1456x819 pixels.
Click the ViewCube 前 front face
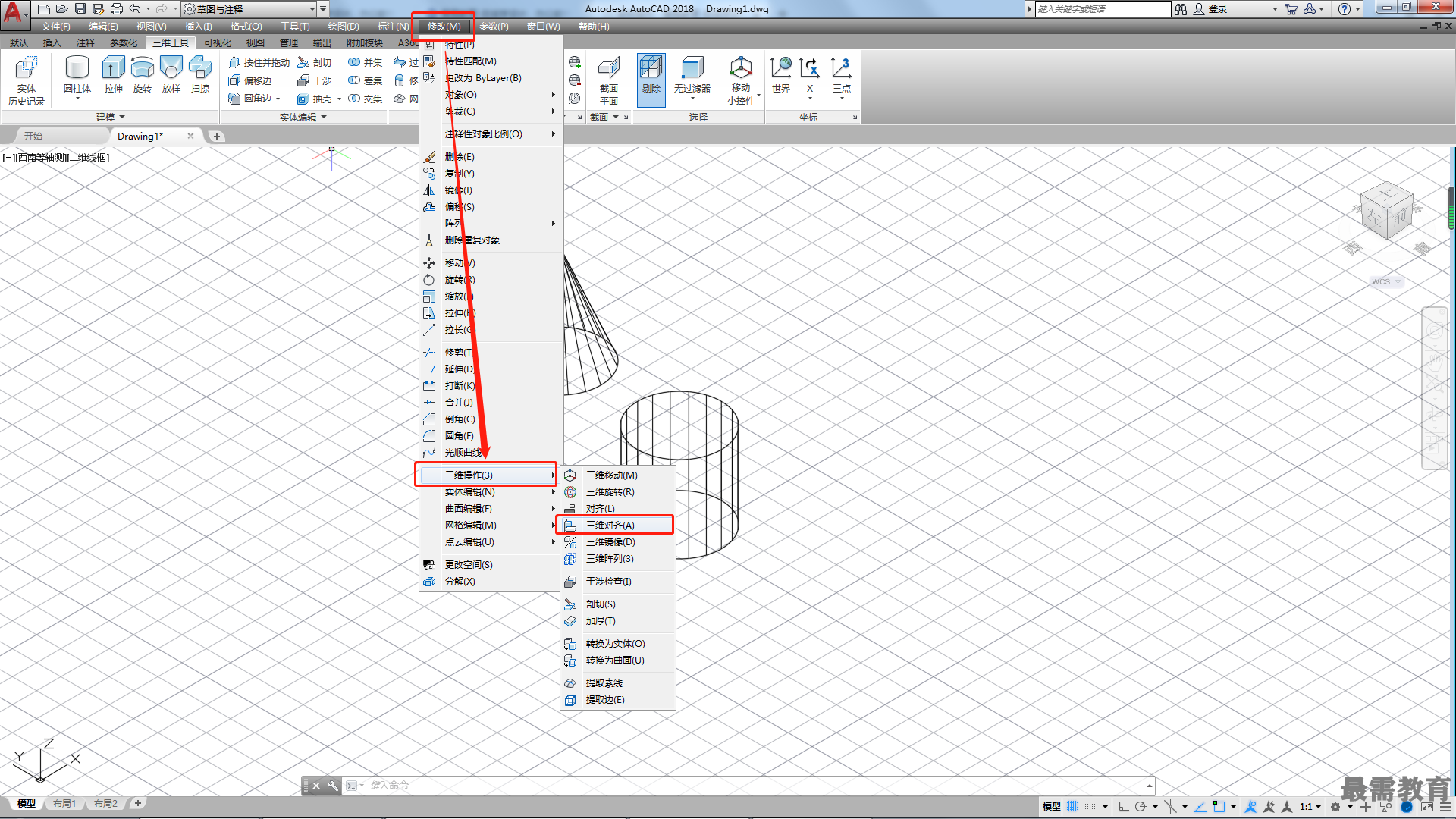(x=1399, y=218)
